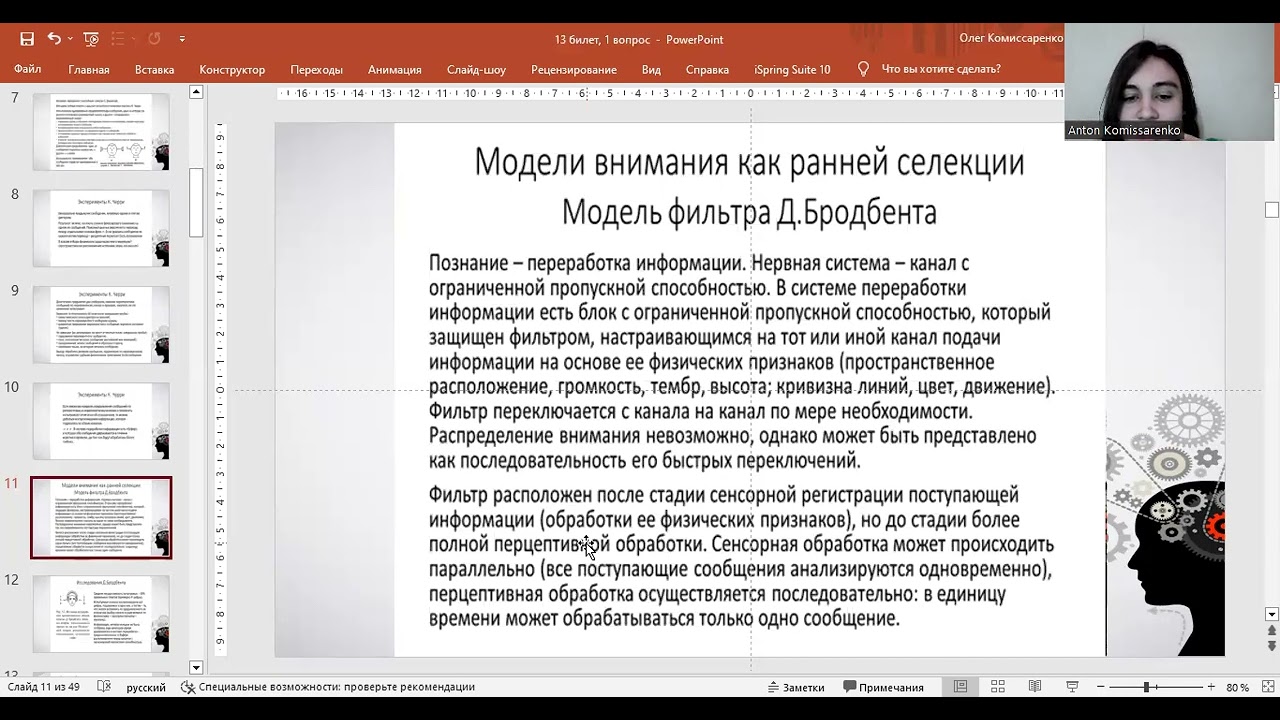The height and width of the screenshot is (720, 1280).
Task: Fit slide to current window icon
Action: click(1269, 687)
